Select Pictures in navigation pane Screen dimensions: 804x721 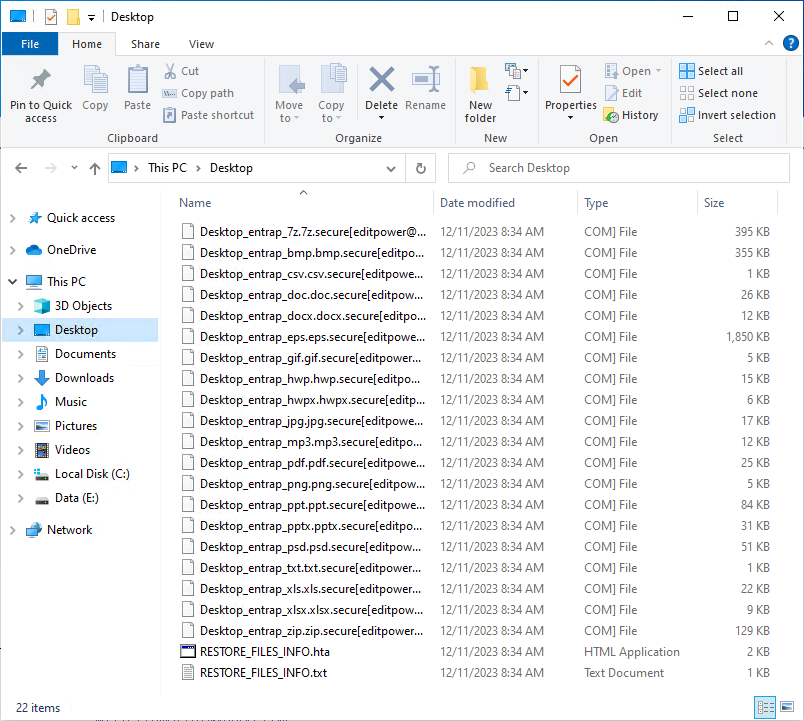[75, 426]
